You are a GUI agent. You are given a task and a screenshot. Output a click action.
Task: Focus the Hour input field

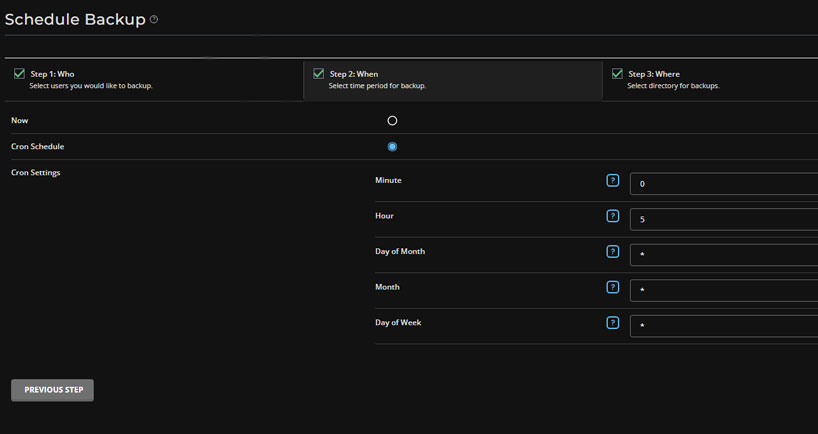point(724,219)
